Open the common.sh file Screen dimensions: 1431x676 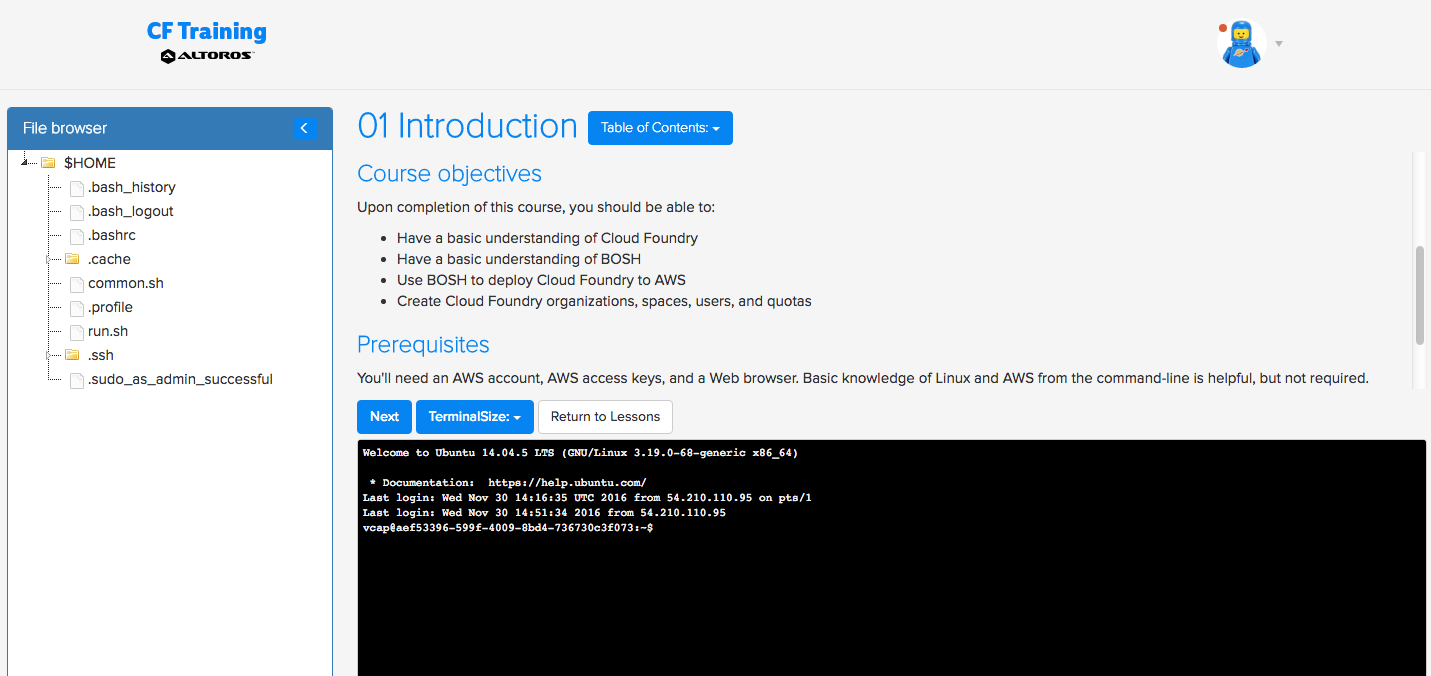click(126, 283)
